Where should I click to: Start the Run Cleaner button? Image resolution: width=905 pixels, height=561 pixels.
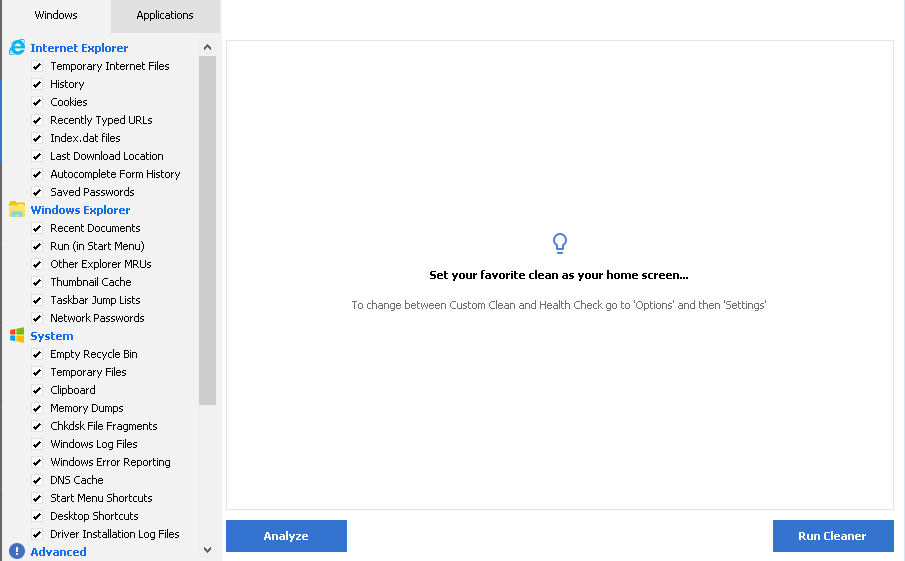point(833,536)
